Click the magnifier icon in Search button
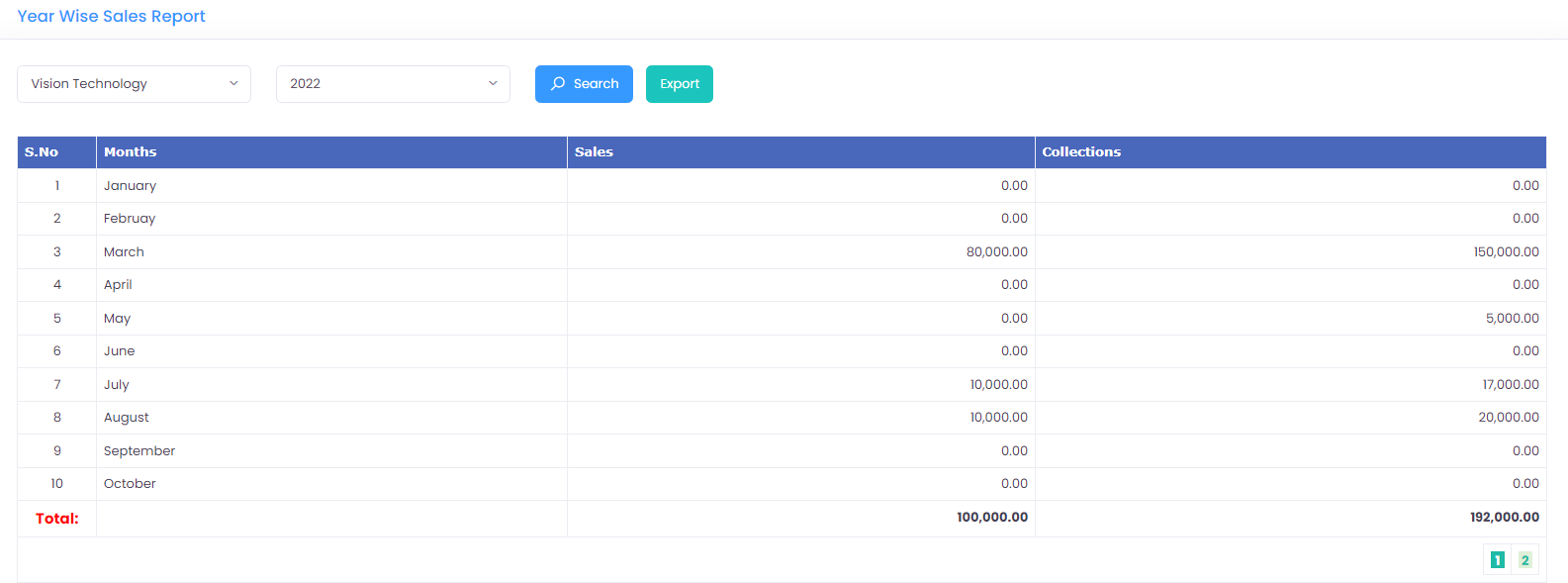Image resolution: width=1568 pixels, height=583 pixels. click(x=558, y=84)
